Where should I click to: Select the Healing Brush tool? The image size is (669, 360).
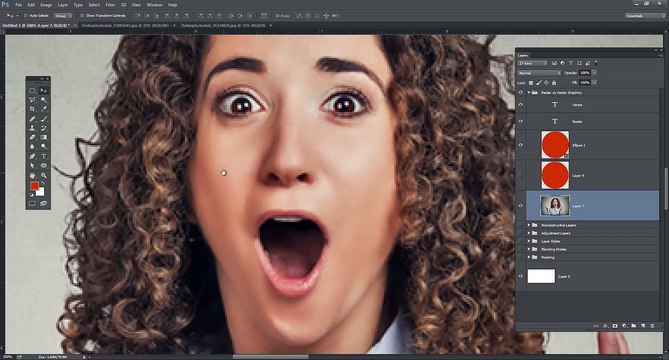[x=32, y=119]
